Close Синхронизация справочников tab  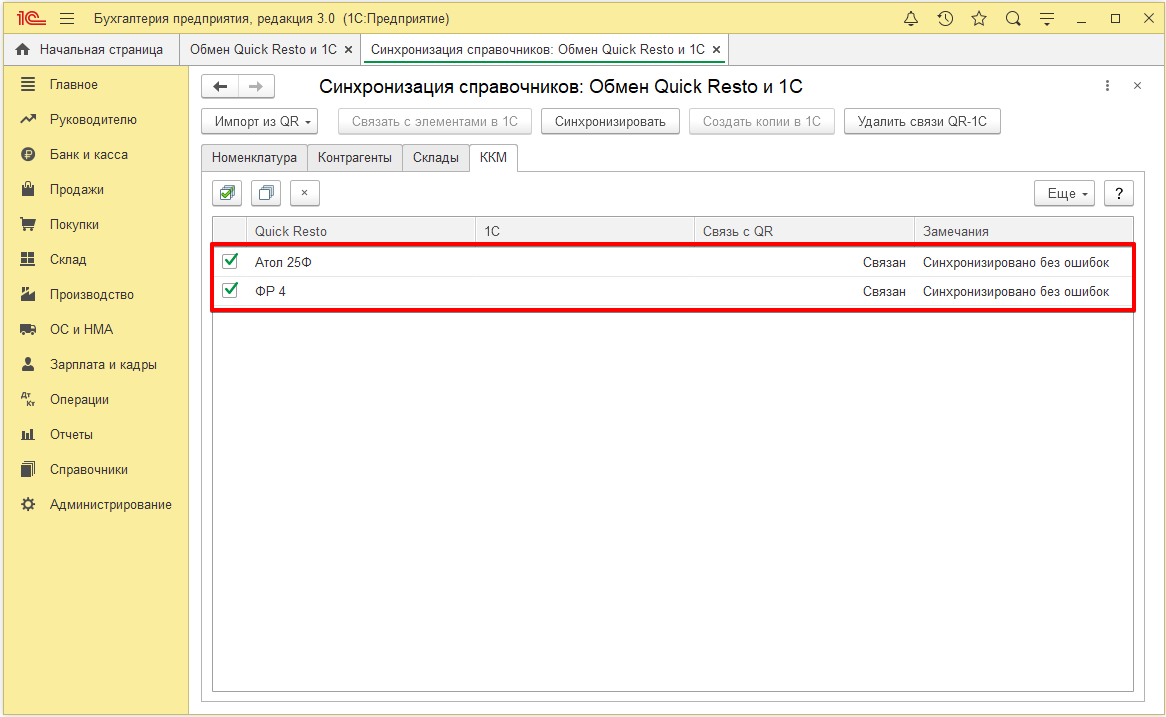click(x=716, y=50)
